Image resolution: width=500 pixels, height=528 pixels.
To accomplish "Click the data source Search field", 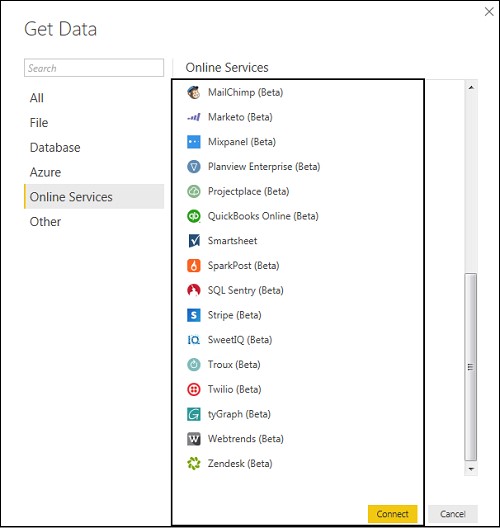I will point(94,68).
